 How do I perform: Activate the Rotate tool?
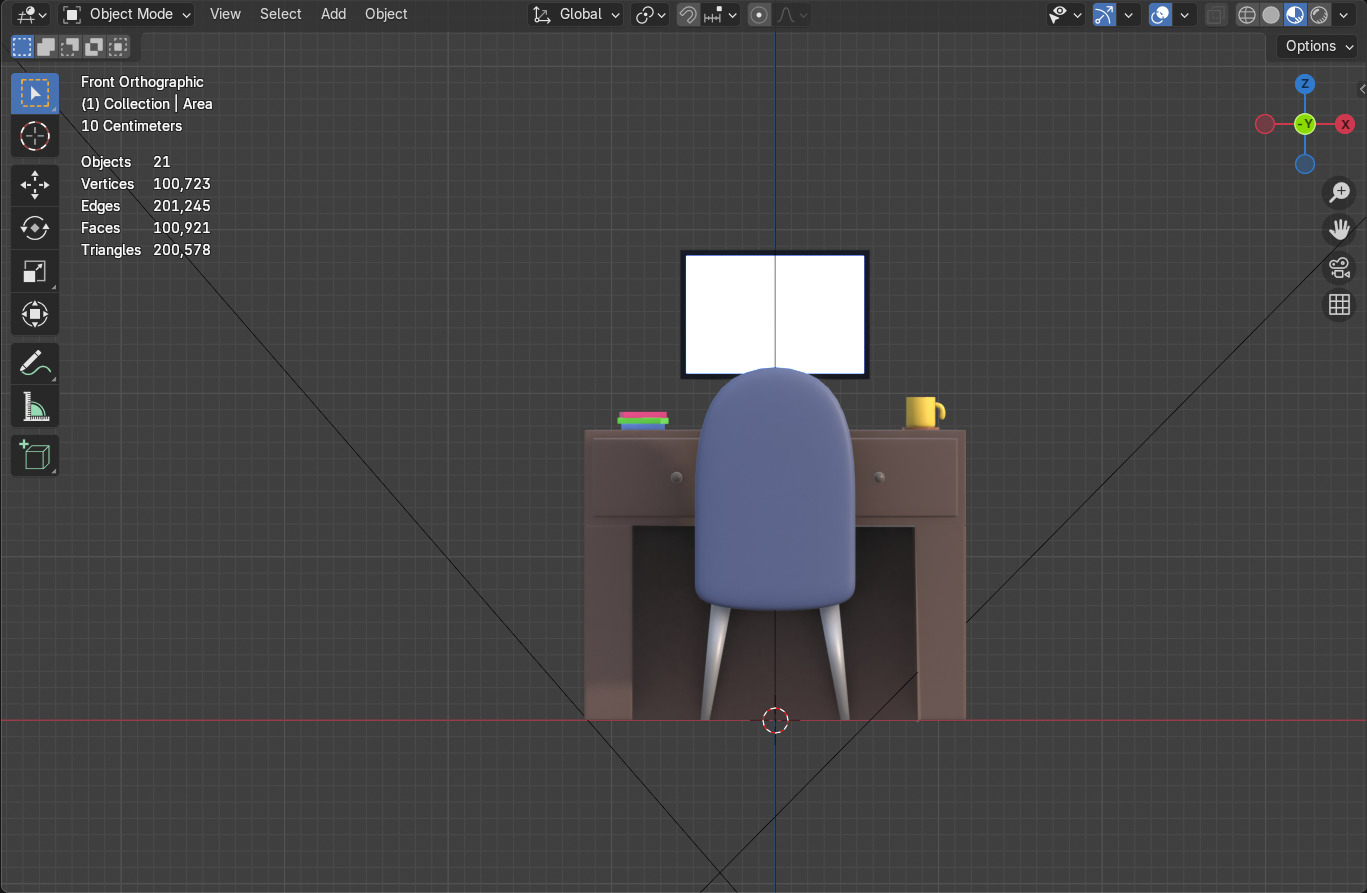click(35, 228)
